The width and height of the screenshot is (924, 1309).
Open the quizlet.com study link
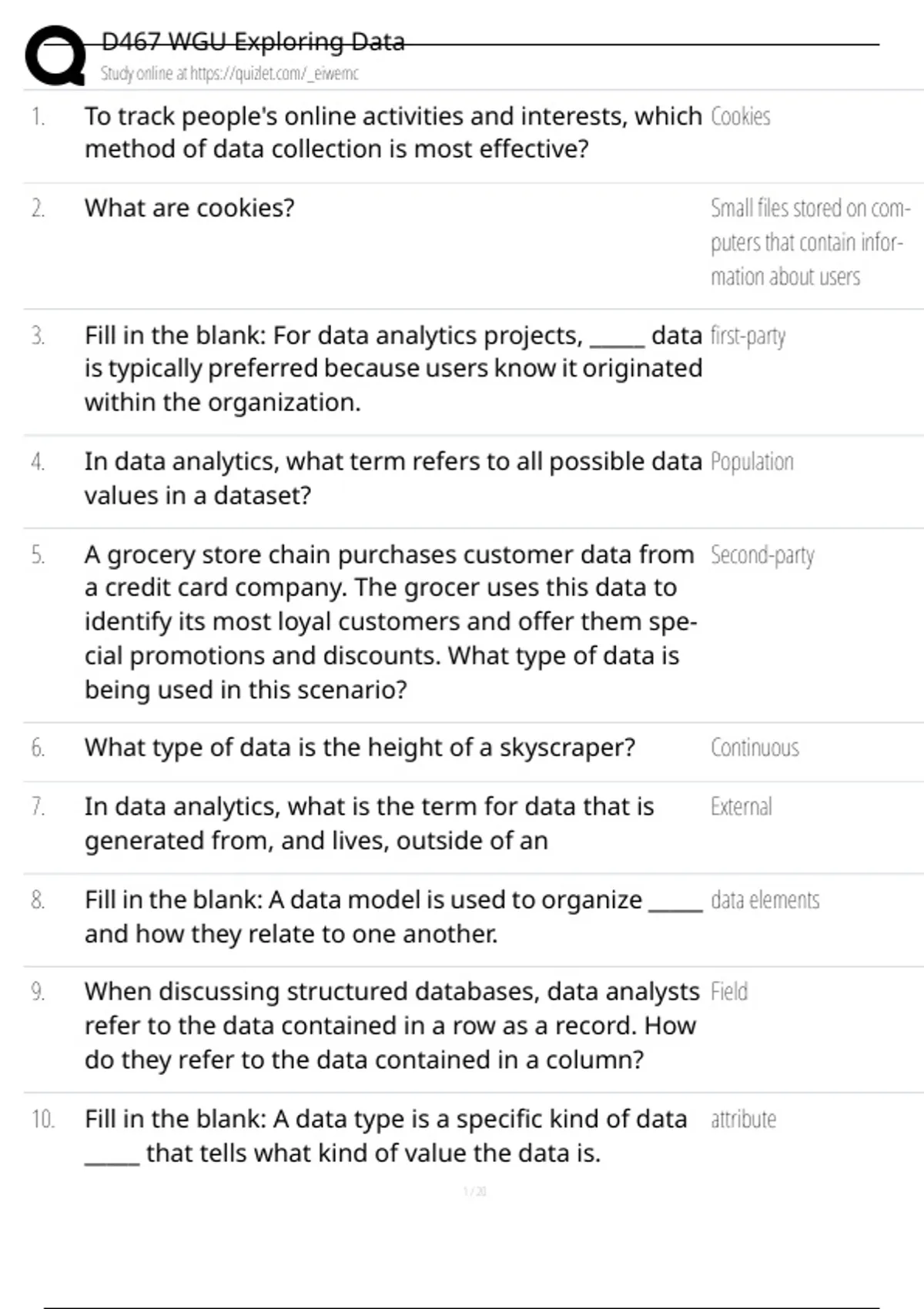coord(229,74)
